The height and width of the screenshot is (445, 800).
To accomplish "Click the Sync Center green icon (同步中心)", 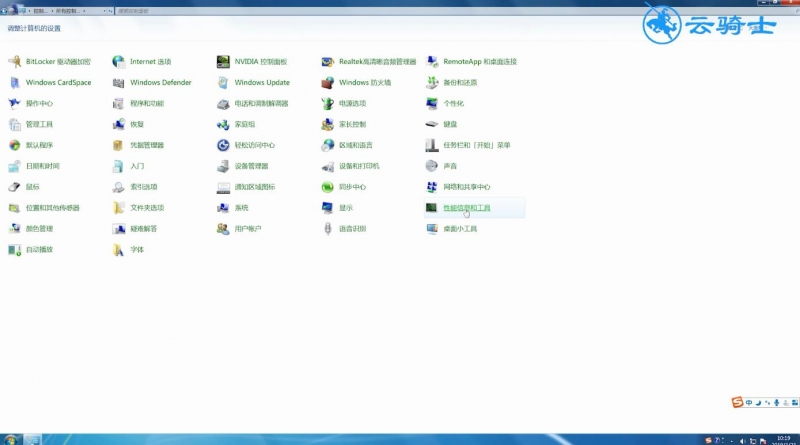I will pyautogui.click(x=328, y=187).
